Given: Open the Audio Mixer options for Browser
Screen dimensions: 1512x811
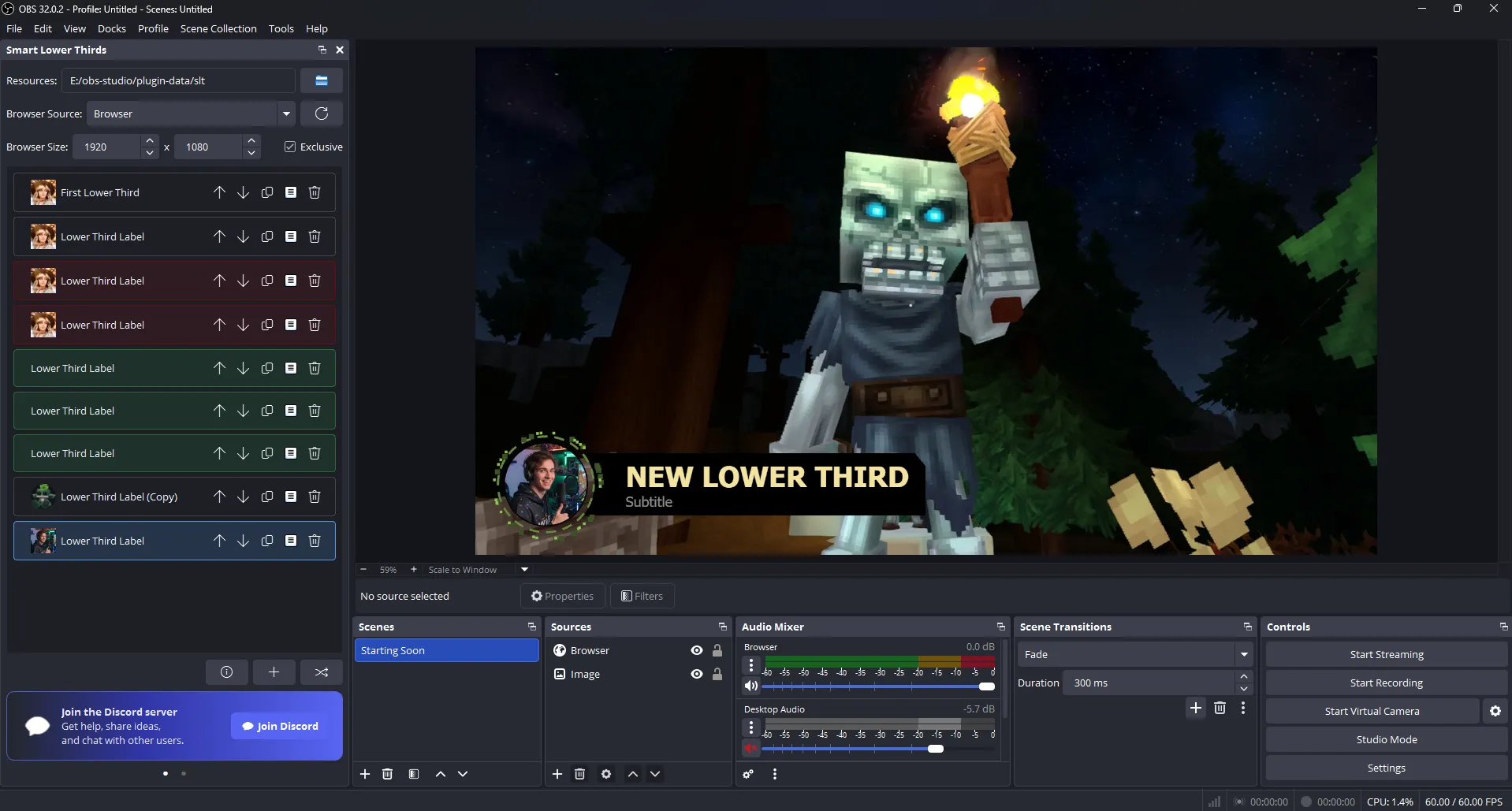Looking at the screenshot, I should click(750, 665).
